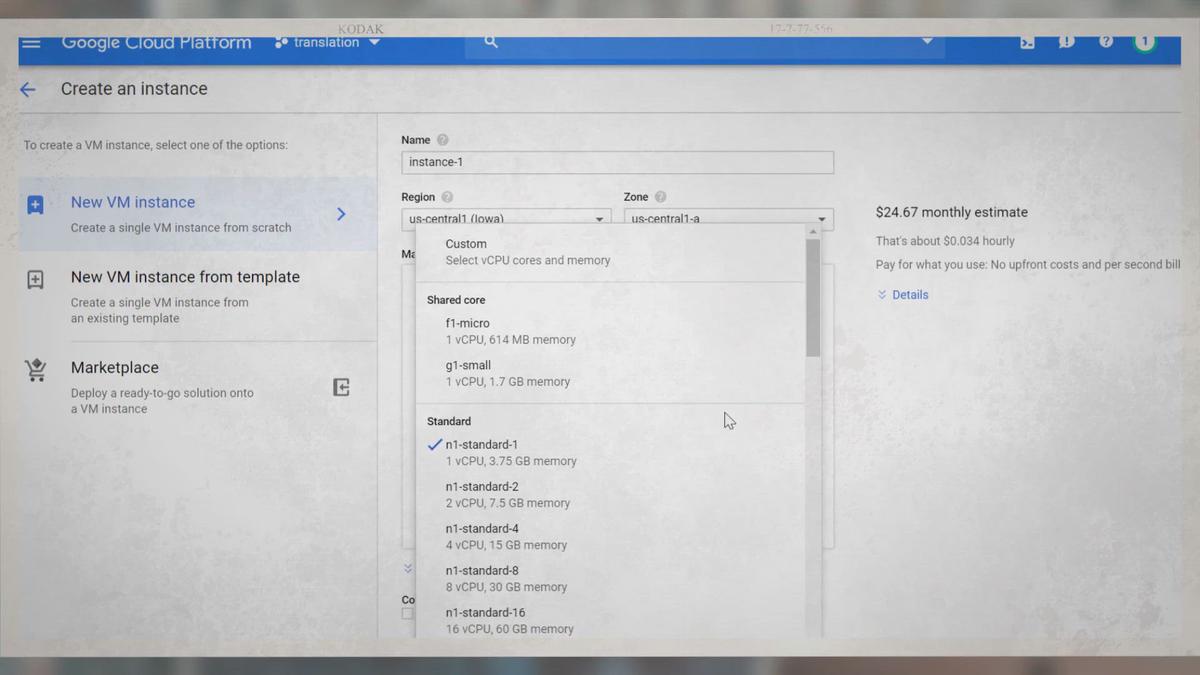Open the Marketplace option
Viewport: 1200px width, 675px height.
tap(198, 387)
